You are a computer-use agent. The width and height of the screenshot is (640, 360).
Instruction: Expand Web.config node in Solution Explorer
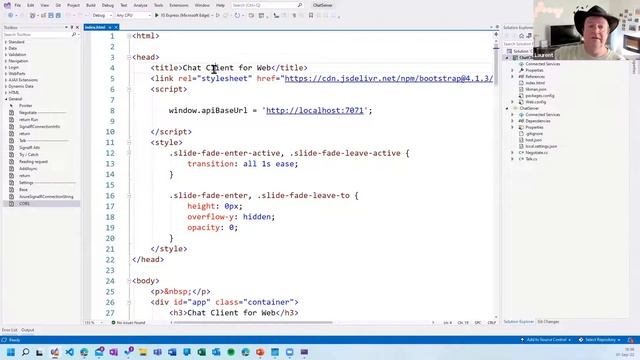point(513,102)
